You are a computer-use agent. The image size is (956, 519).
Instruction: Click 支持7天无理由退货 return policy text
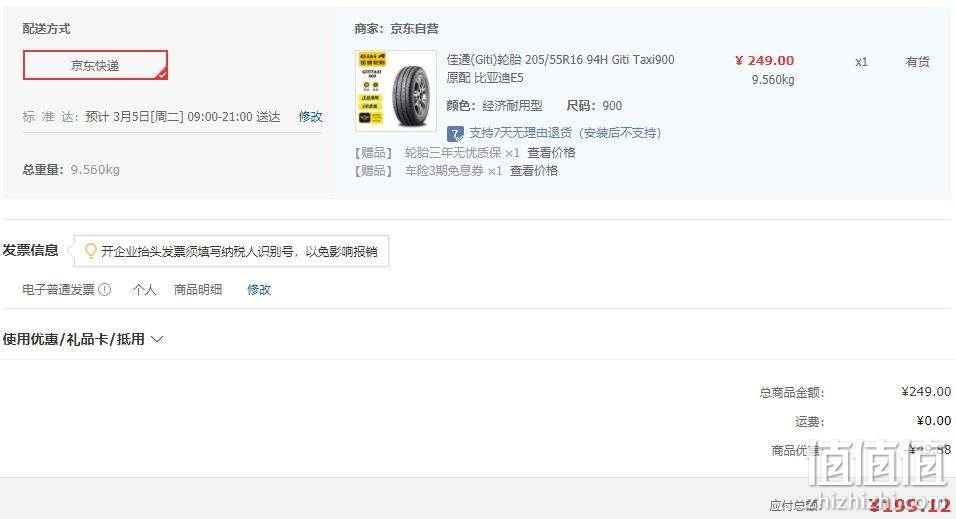pyautogui.click(x=565, y=133)
